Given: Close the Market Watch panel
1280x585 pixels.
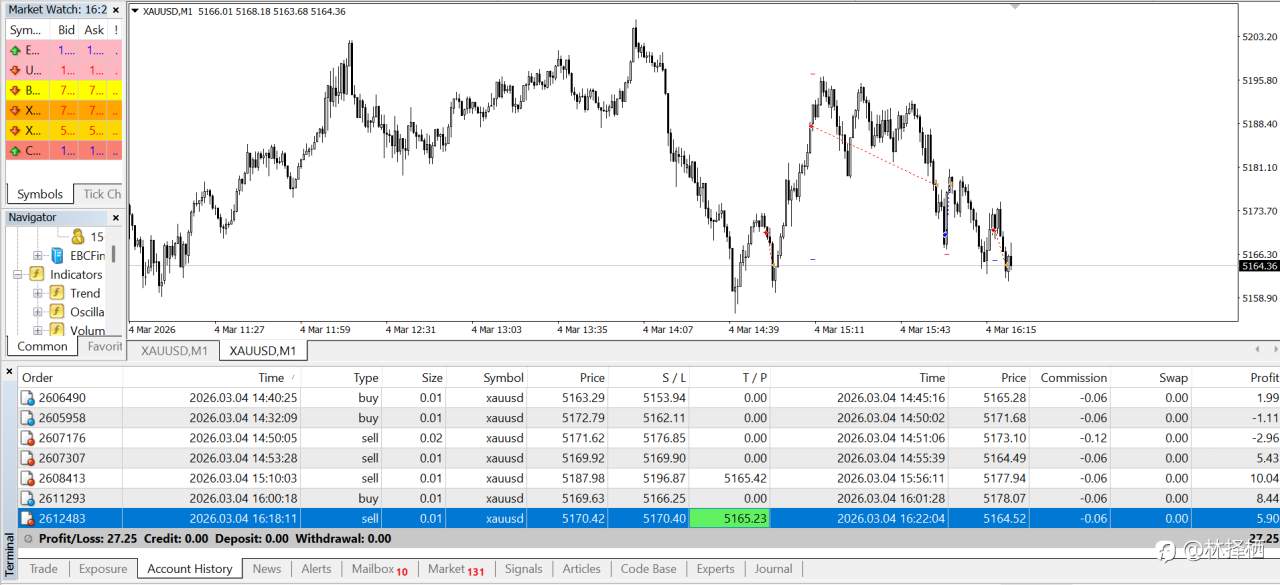Looking at the screenshot, I should point(115,9).
